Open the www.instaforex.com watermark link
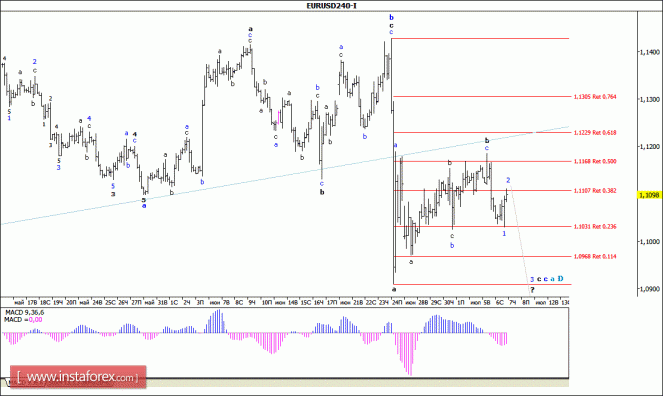This screenshot has width=663, height=396. (x=78, y=377)
